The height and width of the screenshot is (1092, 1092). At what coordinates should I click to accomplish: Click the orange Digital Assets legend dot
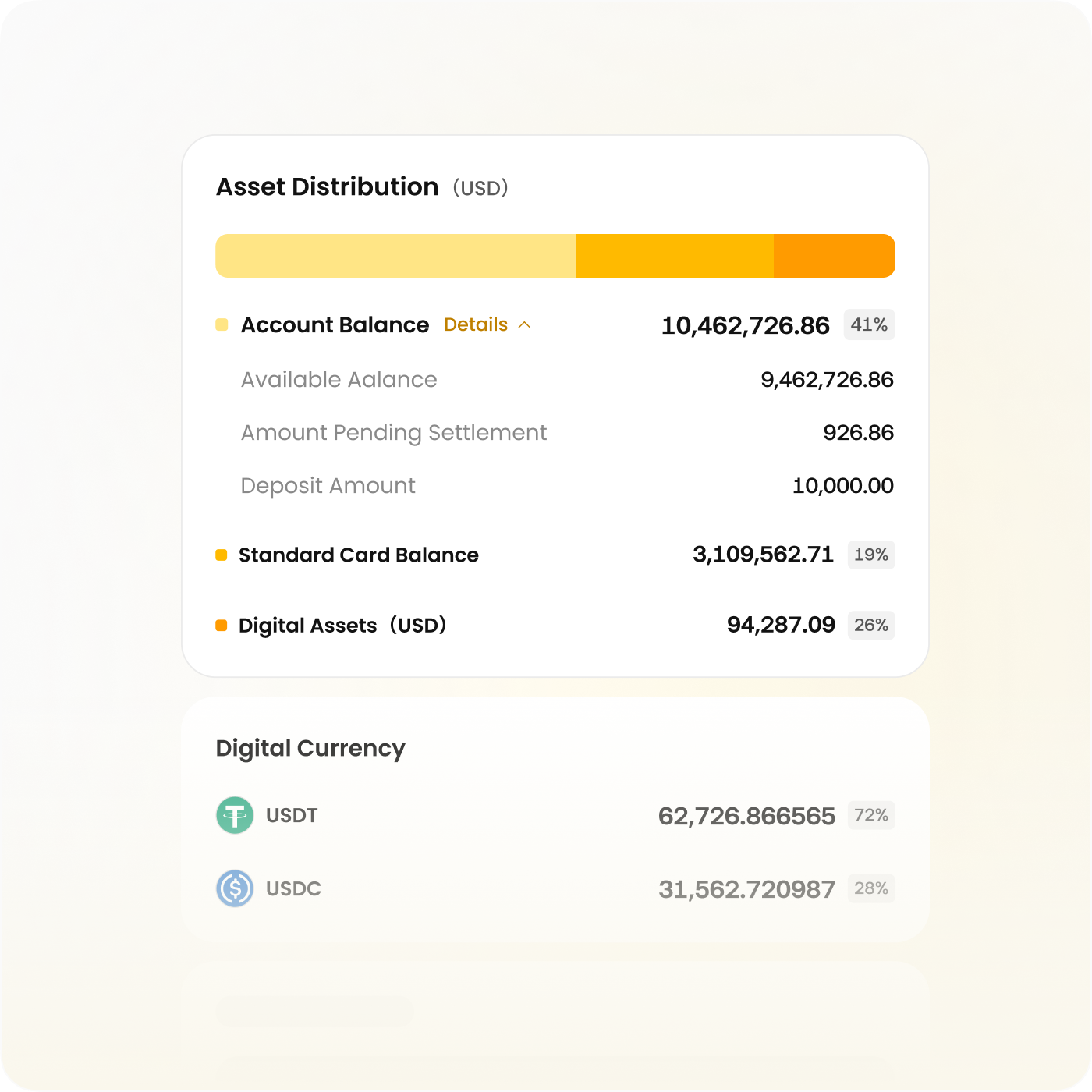click(x=222, y=625)
